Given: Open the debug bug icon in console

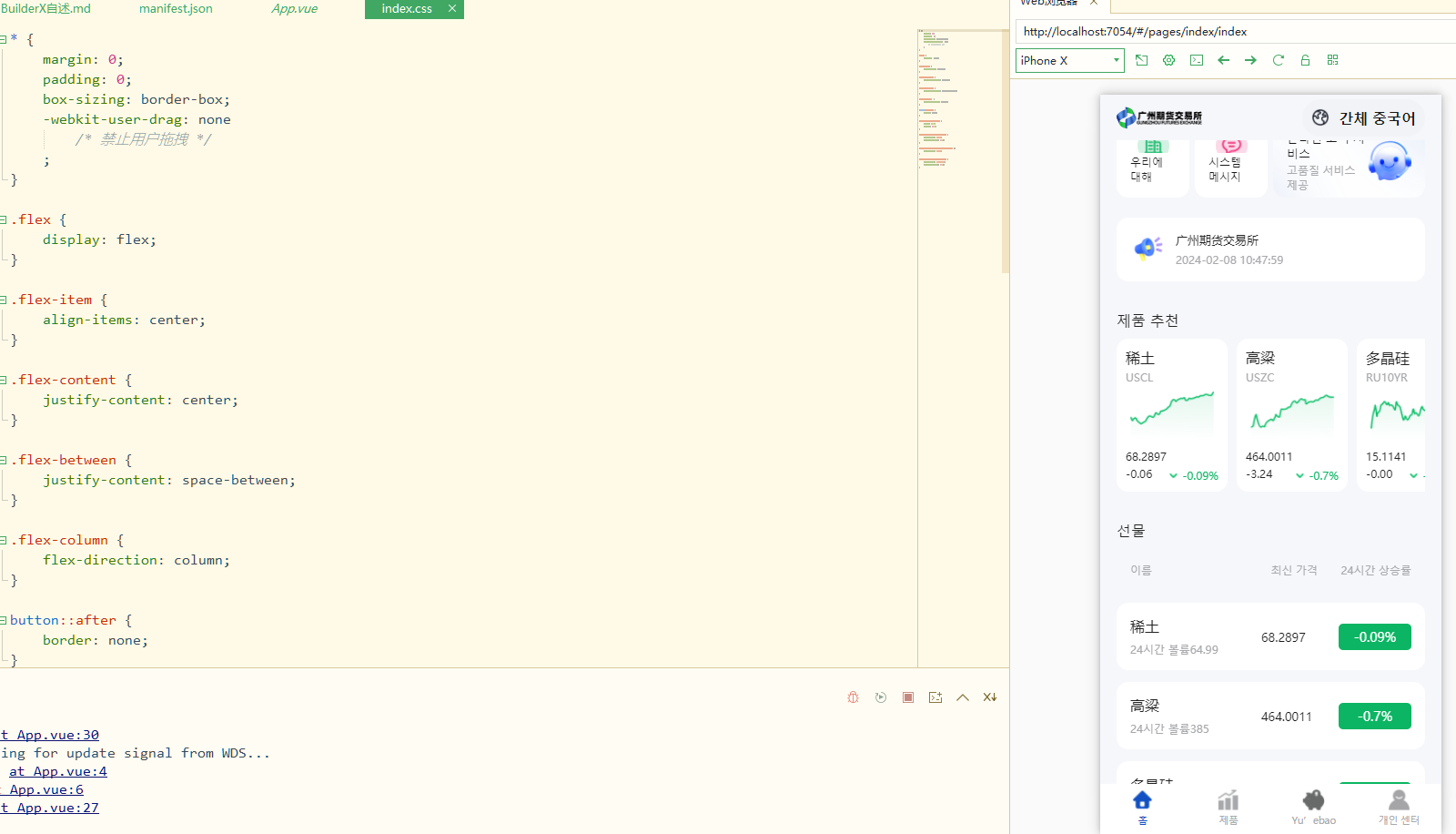Looking at the screenshot, I should (x=853, y=697).
